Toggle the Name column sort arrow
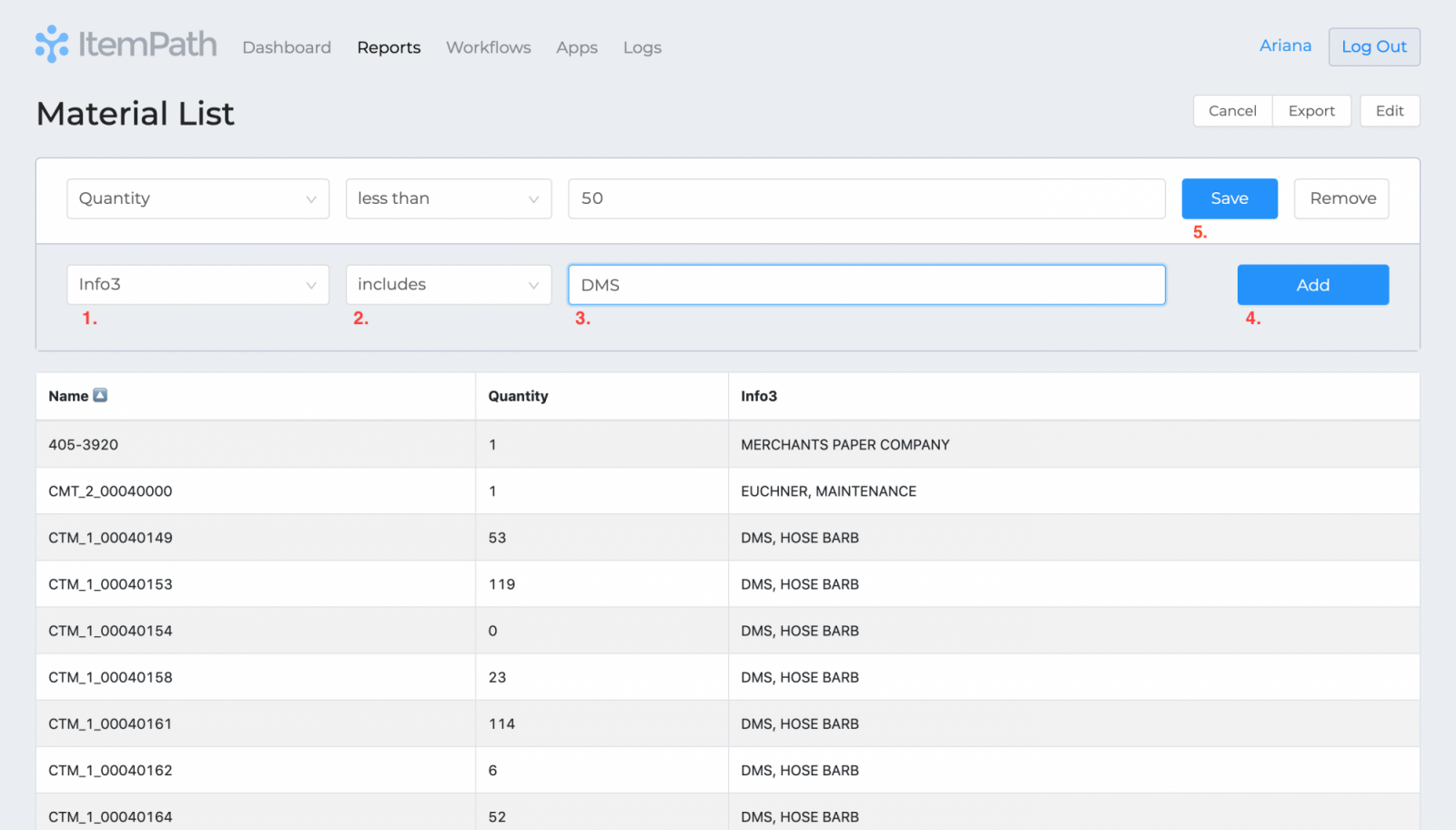 100,395
